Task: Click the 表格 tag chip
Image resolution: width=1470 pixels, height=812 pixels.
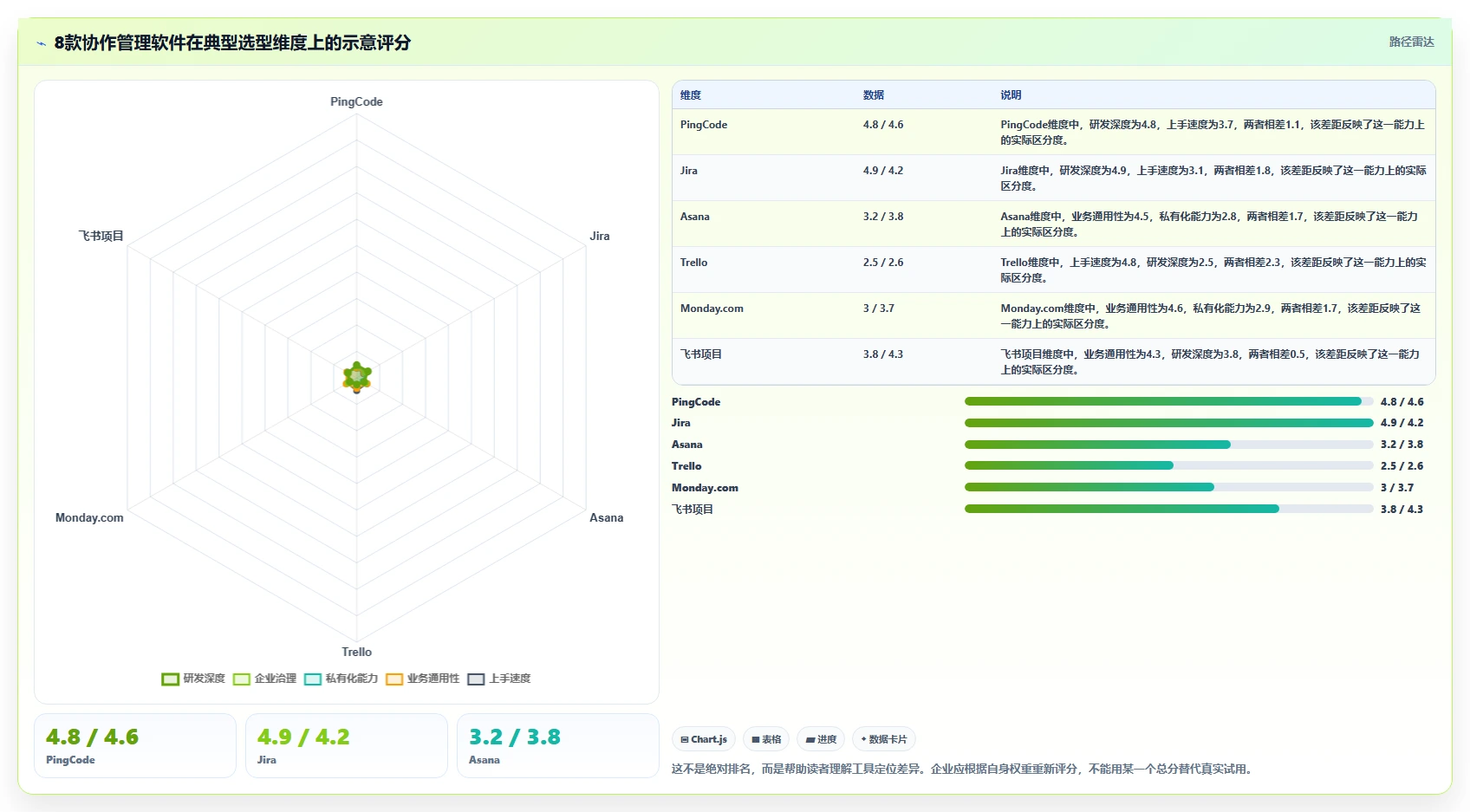Action: (x=766, y=739)
